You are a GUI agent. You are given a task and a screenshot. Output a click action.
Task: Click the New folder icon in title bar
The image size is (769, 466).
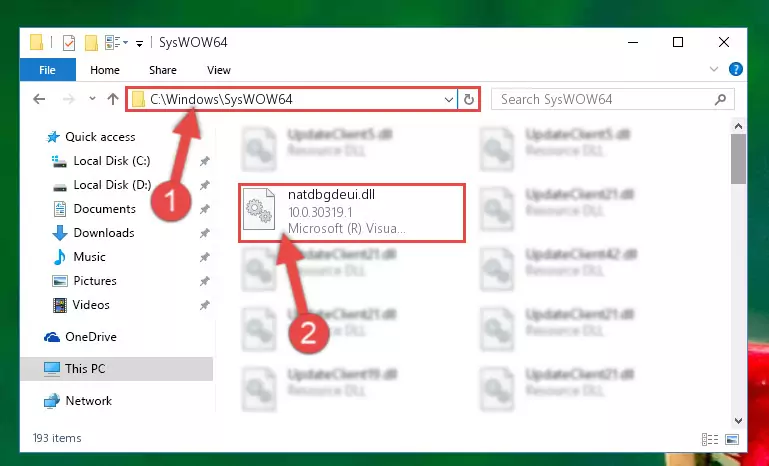[x=91, y=43]
